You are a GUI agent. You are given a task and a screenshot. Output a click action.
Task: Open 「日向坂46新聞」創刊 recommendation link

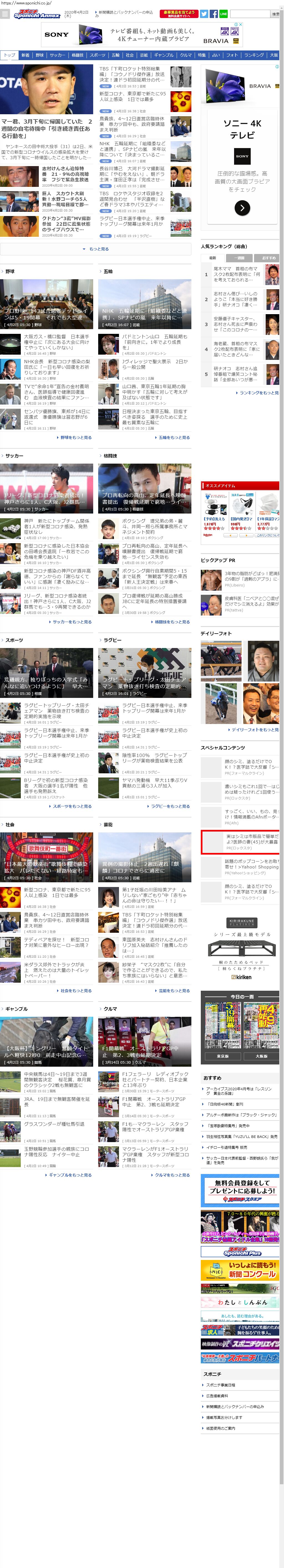[225, 1104]
